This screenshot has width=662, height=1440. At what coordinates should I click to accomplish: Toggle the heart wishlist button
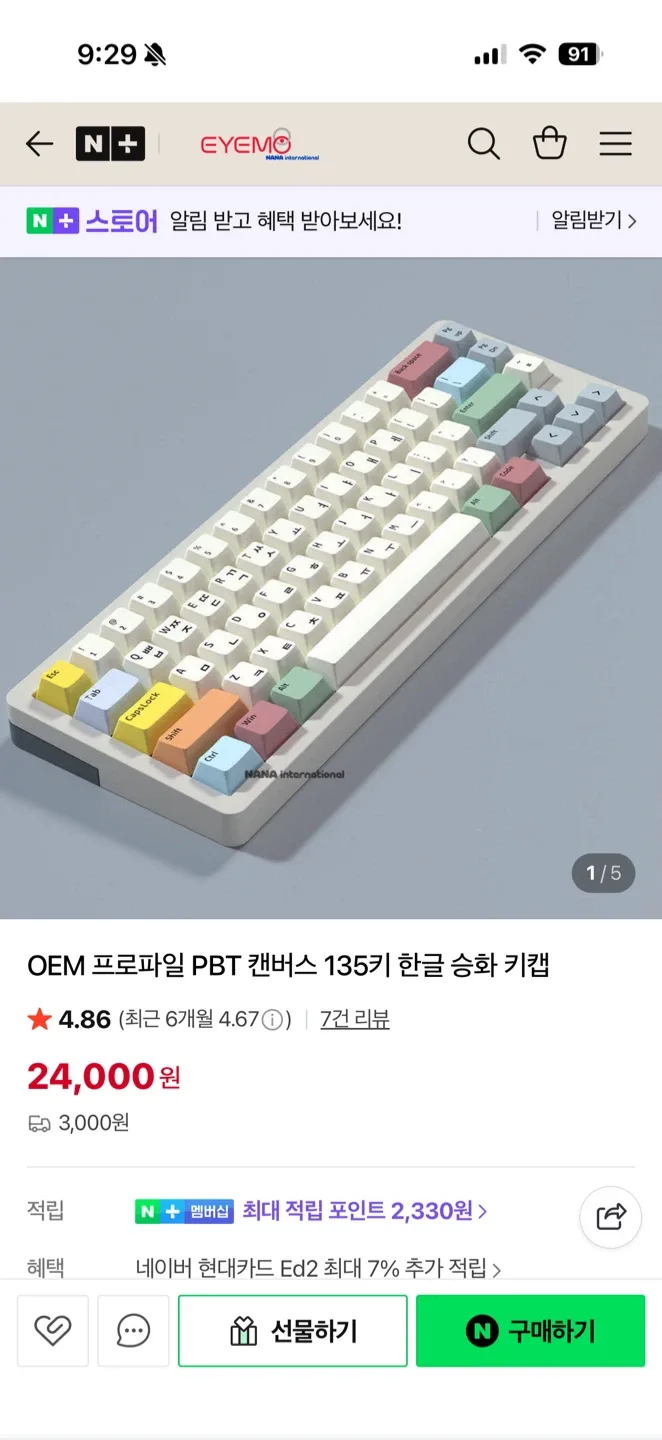pos(53,1330)
